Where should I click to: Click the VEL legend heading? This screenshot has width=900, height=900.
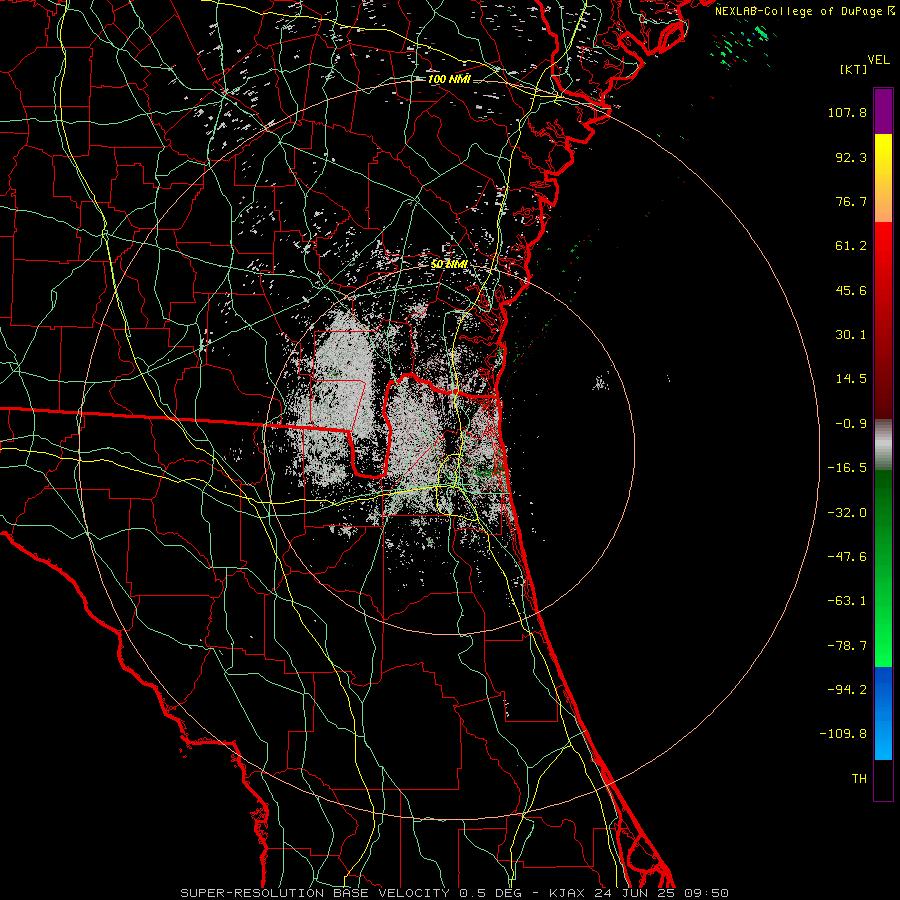tap(878, 60)
